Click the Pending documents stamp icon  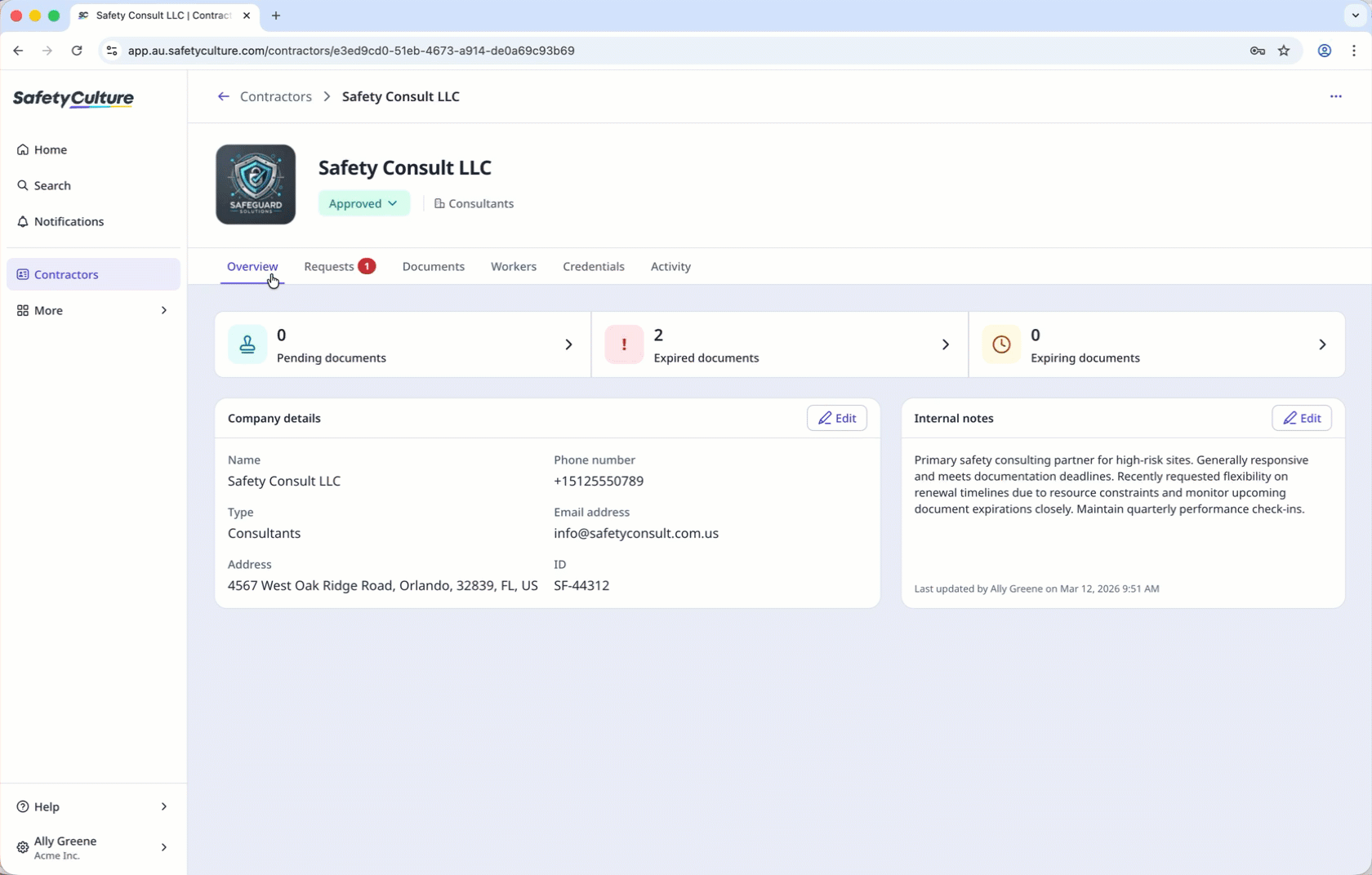click(247, 344)
